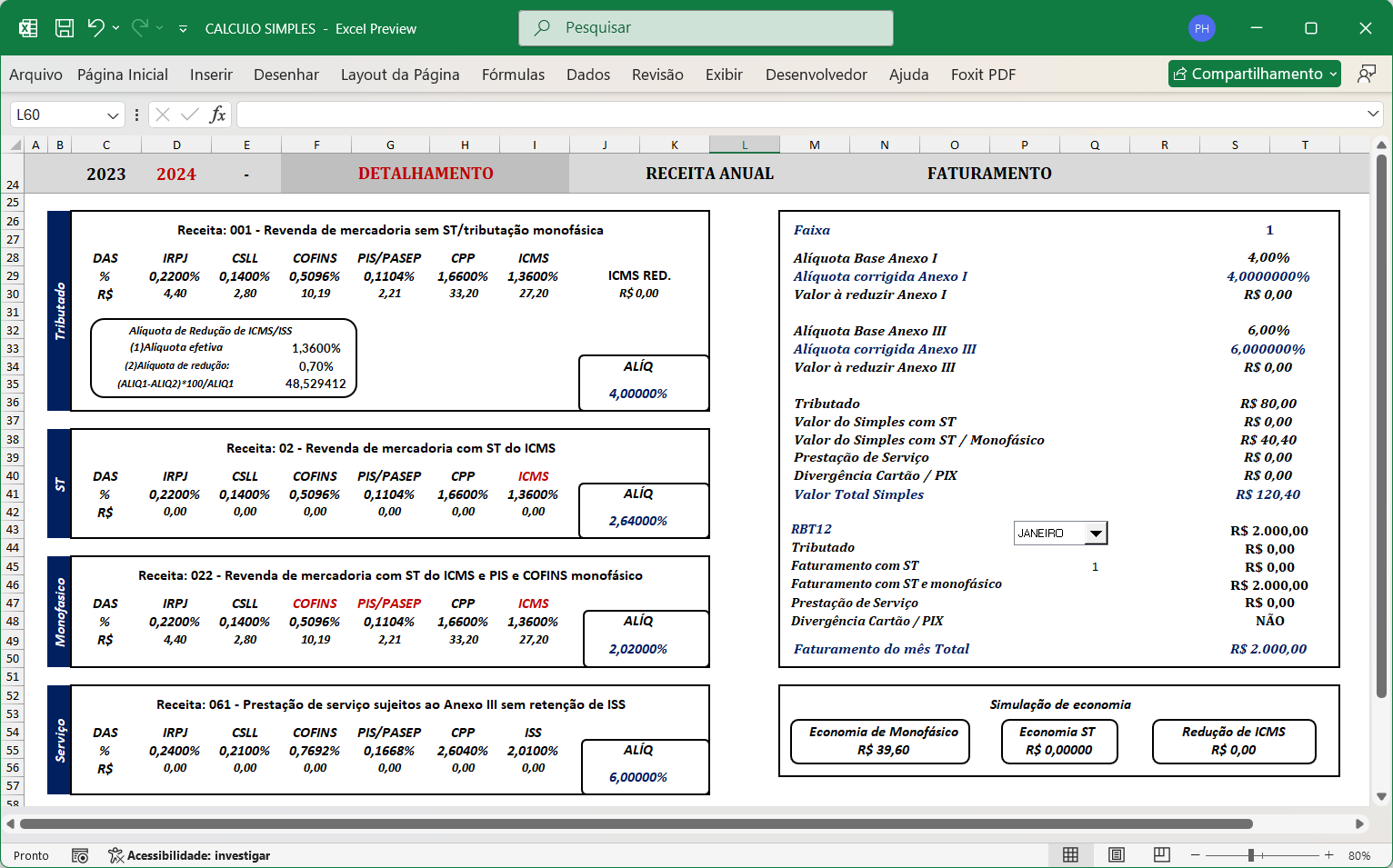
Task: Click into the Pesquisar search box
Action: click(706, 28)
